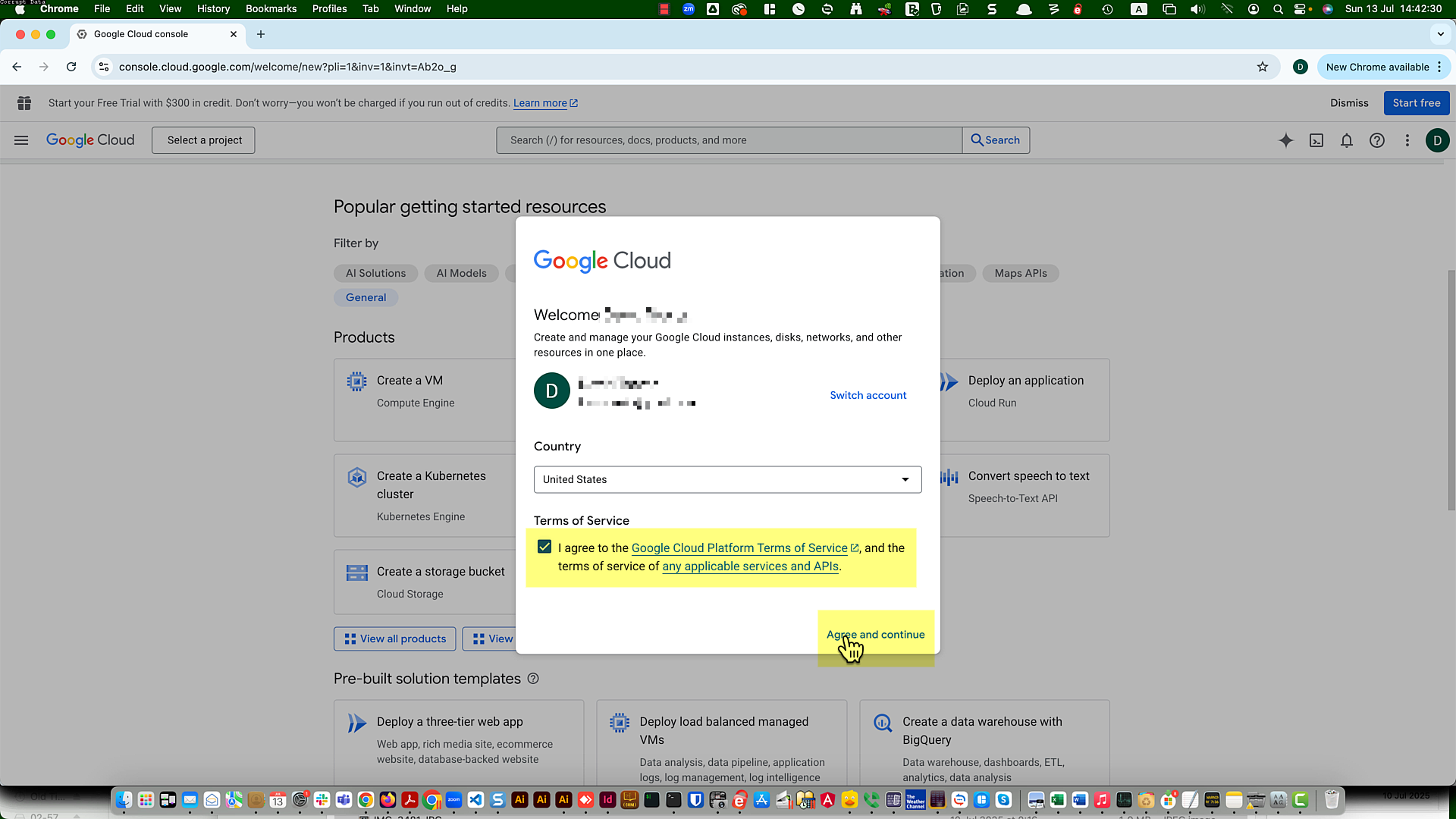The width and height of the screenshot is (1456, 819).
Task: Open the Country dropdown showing United States
Action: (727, 479)
